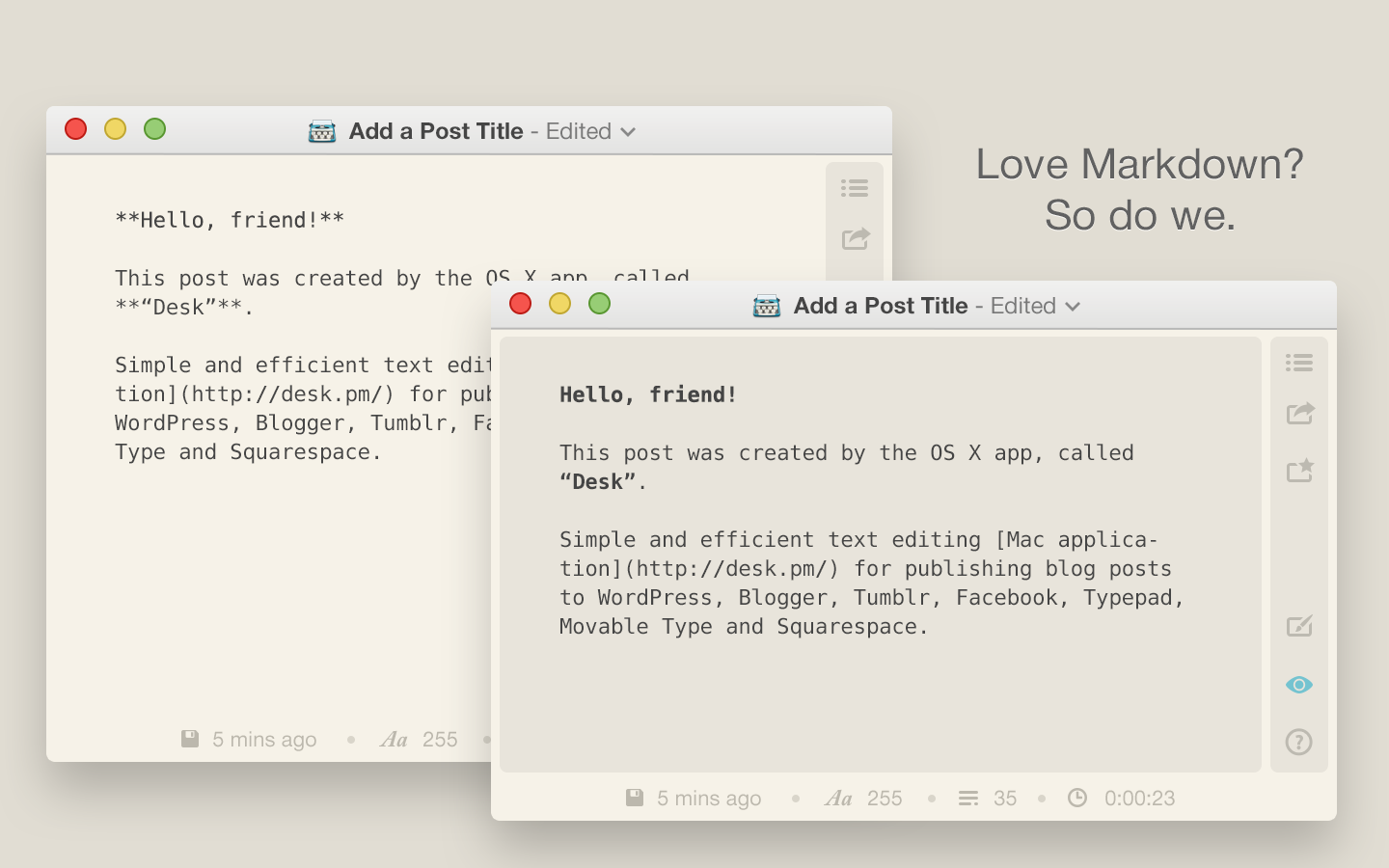Click the '5 mins ago' text in front window

(709, 799)
